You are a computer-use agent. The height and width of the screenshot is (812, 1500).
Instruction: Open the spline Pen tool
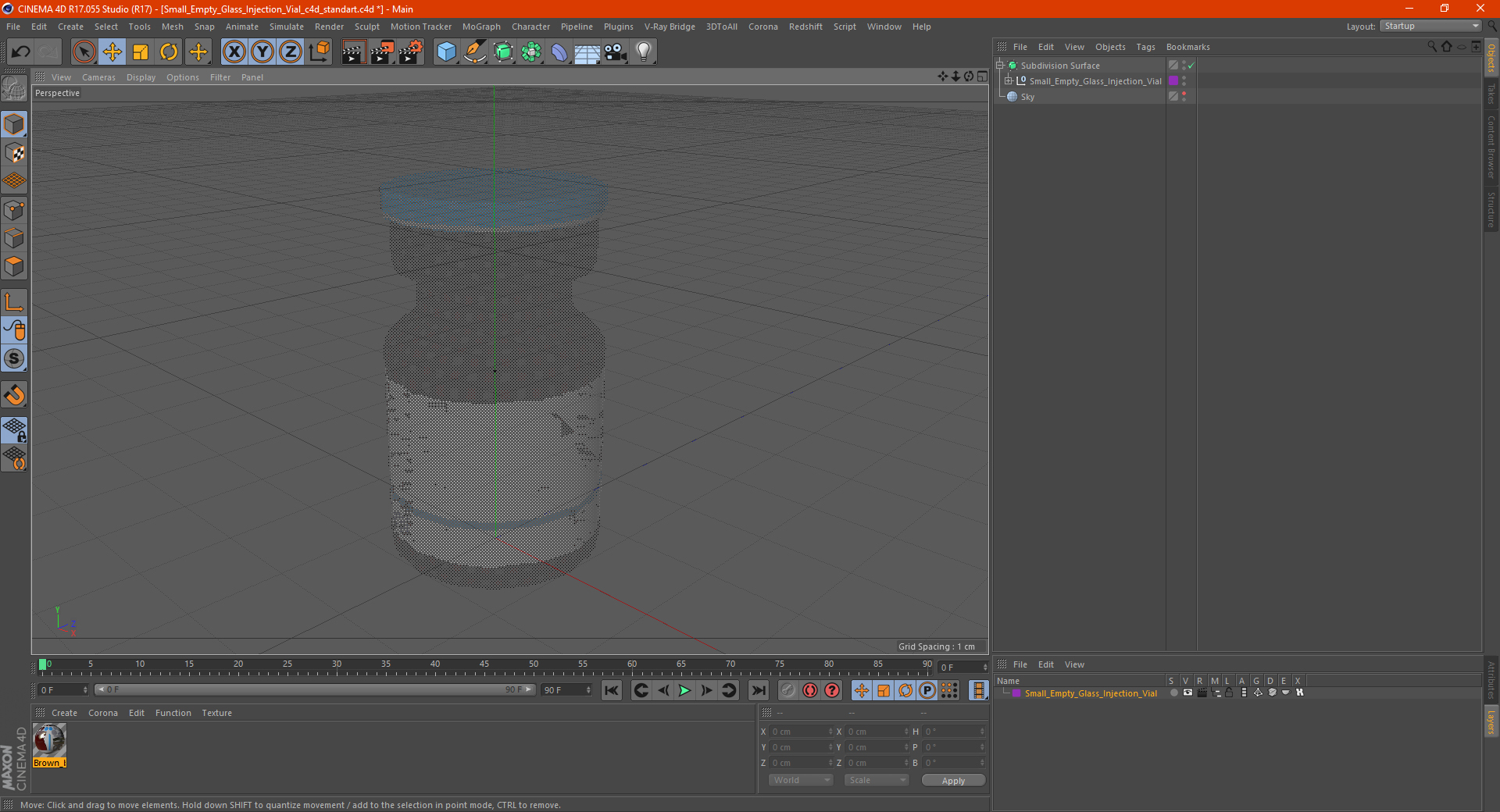(x=475, y=52)
